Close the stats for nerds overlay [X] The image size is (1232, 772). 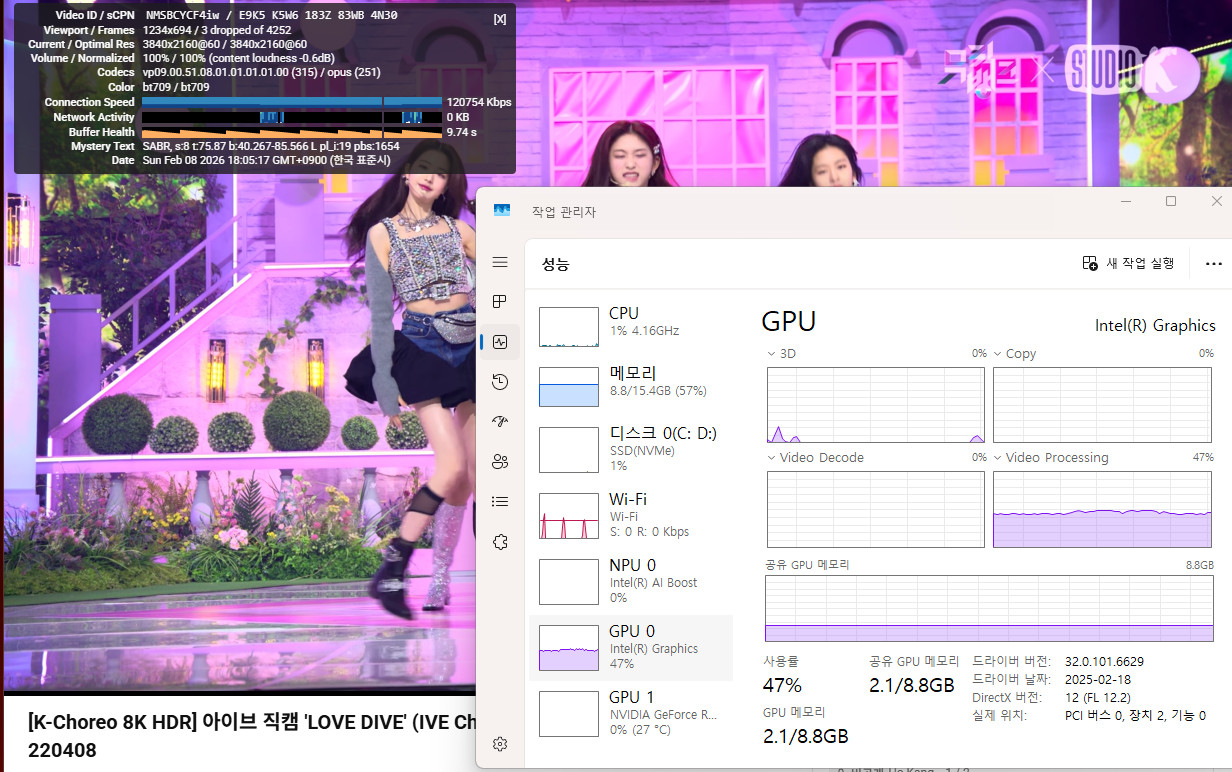pos(500,19)
